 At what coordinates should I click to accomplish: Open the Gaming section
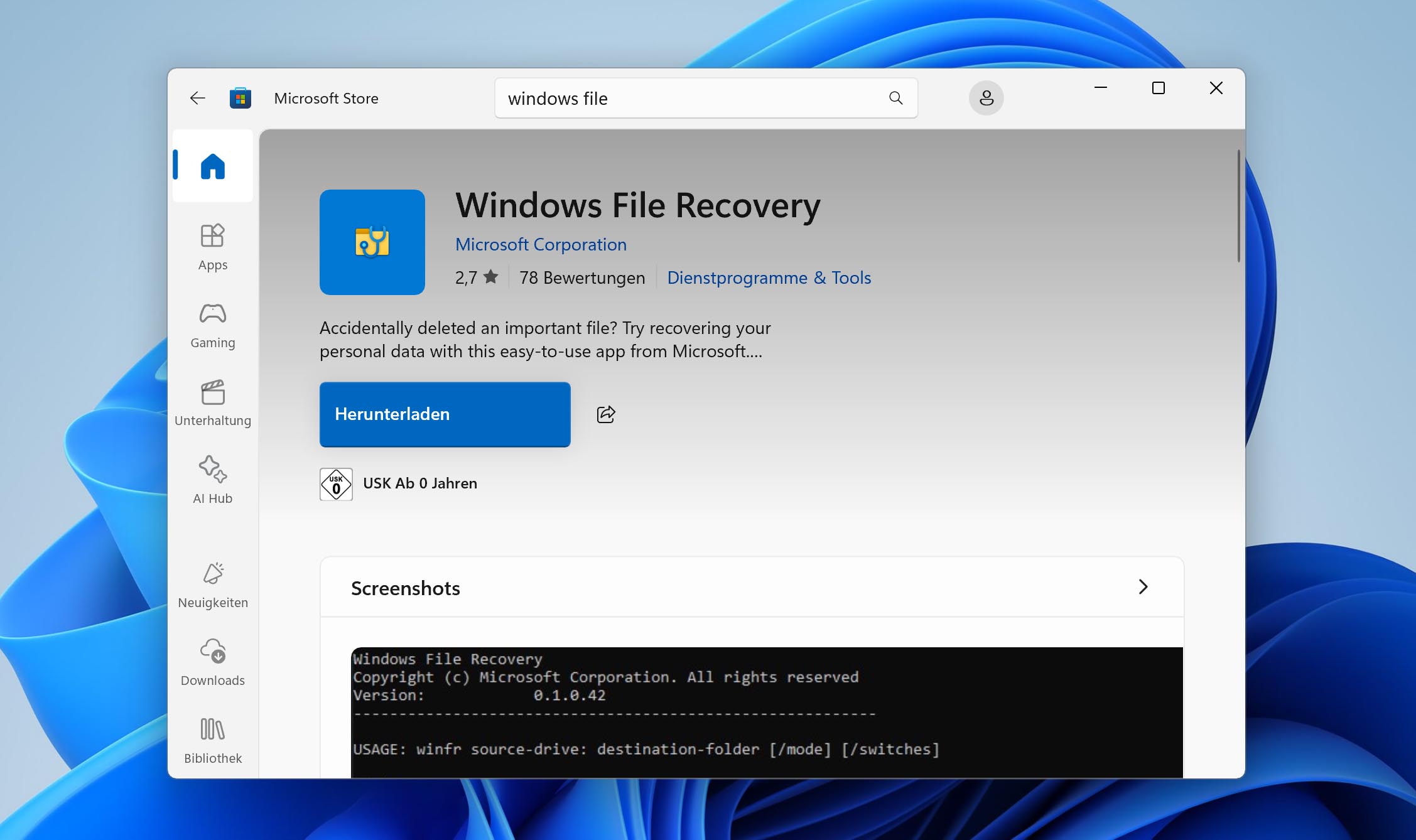pyautogui.click(x=213, y=325)
